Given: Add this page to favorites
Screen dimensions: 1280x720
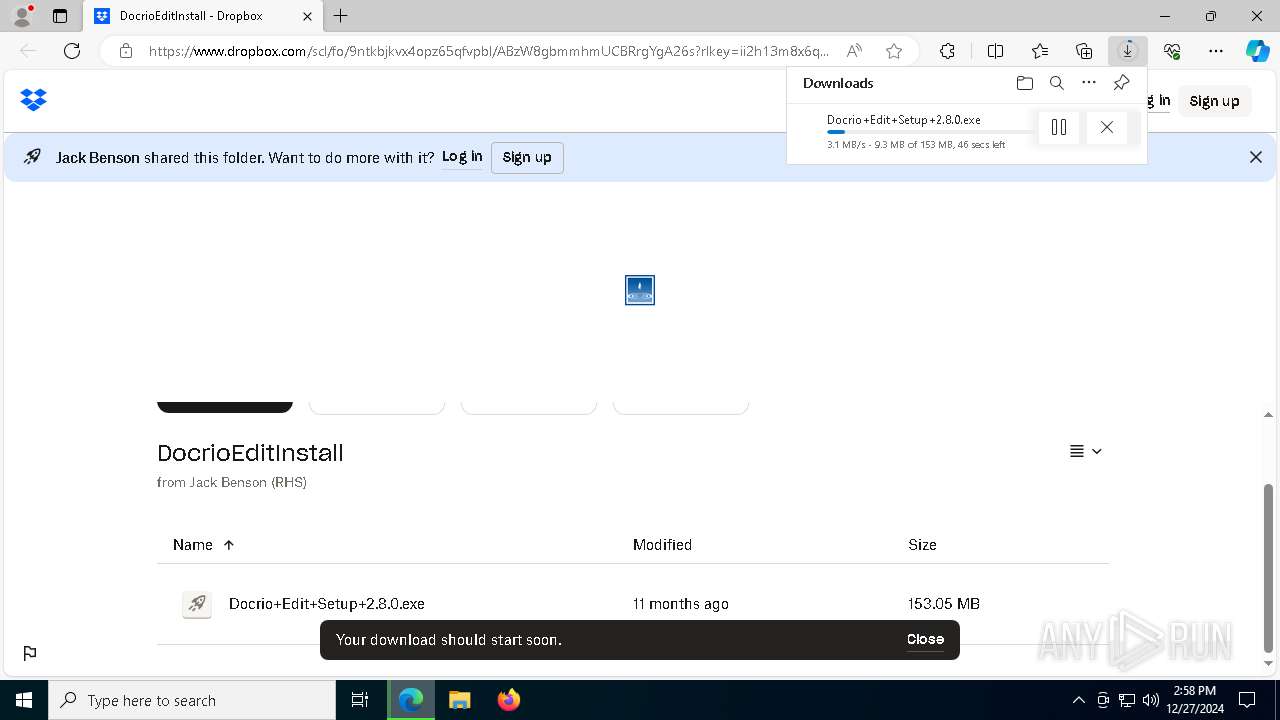Looking at the screenshot, I should (894, 51).
